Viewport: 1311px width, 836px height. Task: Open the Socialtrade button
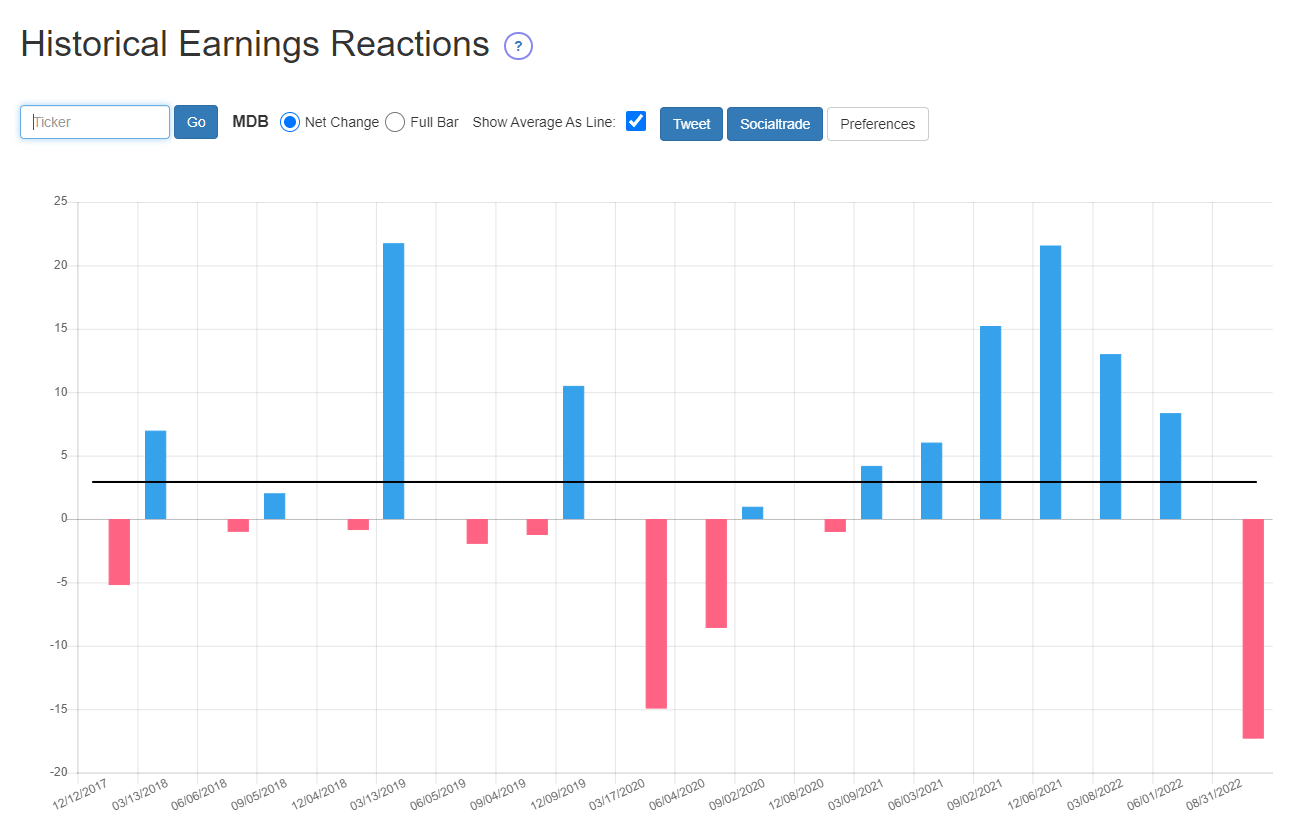pyautogui.click(x=774, y=124)
